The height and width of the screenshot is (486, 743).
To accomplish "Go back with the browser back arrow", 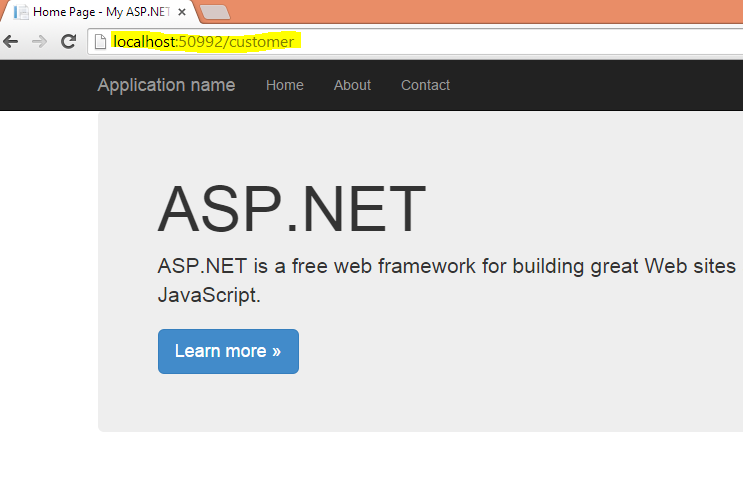I will tap(11, 42).
